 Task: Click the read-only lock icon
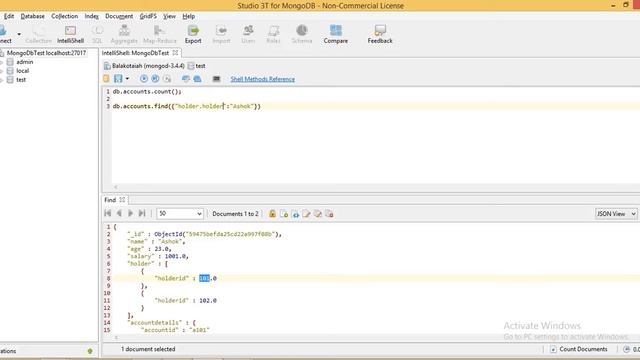(272, 214)
